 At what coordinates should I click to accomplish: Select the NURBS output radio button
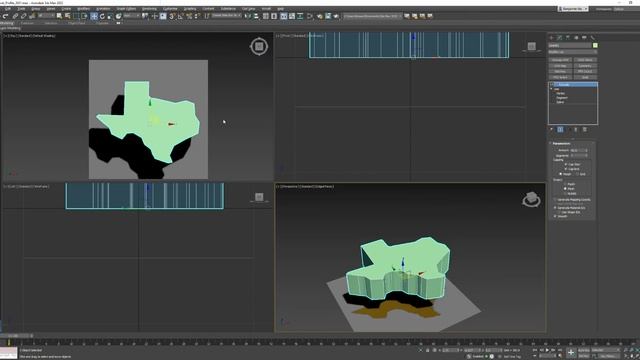[x=565, y=193]
